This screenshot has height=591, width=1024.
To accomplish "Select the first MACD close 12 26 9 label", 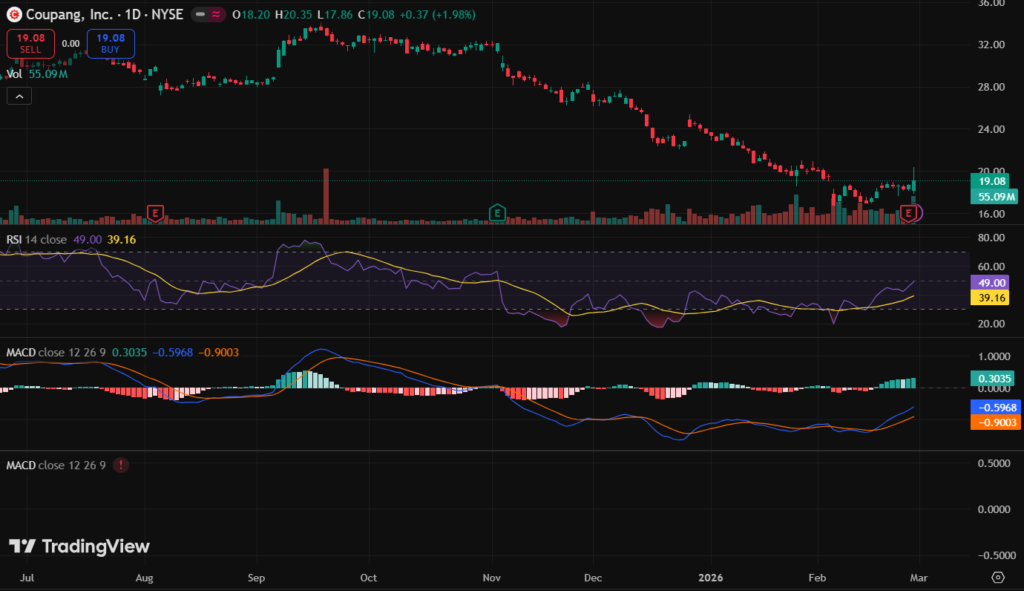I will (56, 352).
